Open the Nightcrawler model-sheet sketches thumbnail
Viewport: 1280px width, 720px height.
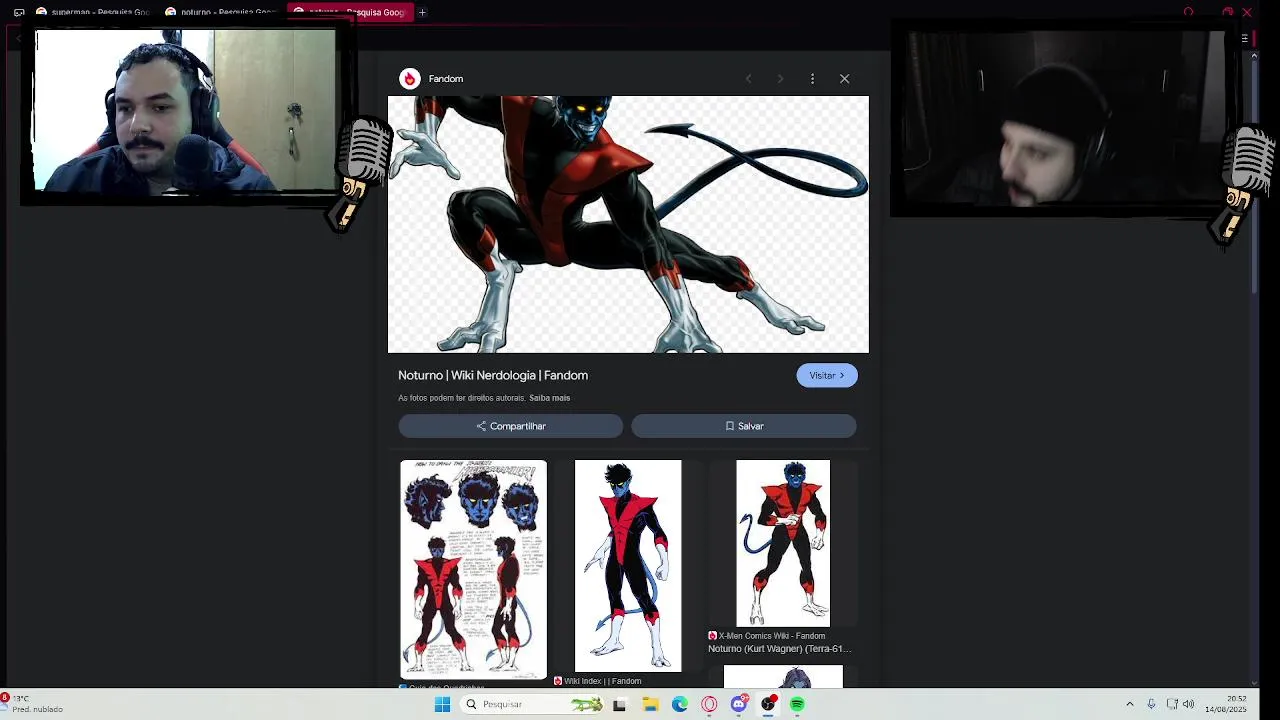coord(473,569)
